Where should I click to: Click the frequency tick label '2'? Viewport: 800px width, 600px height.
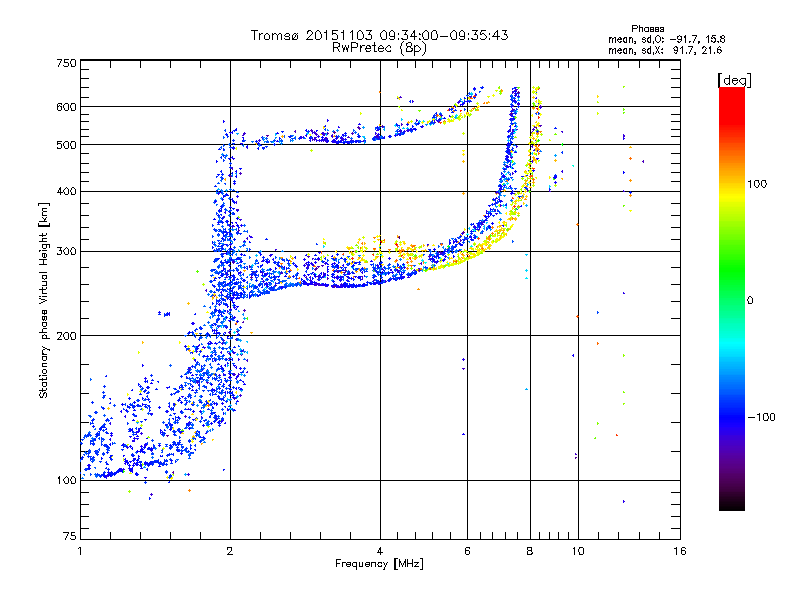[230, 551]
